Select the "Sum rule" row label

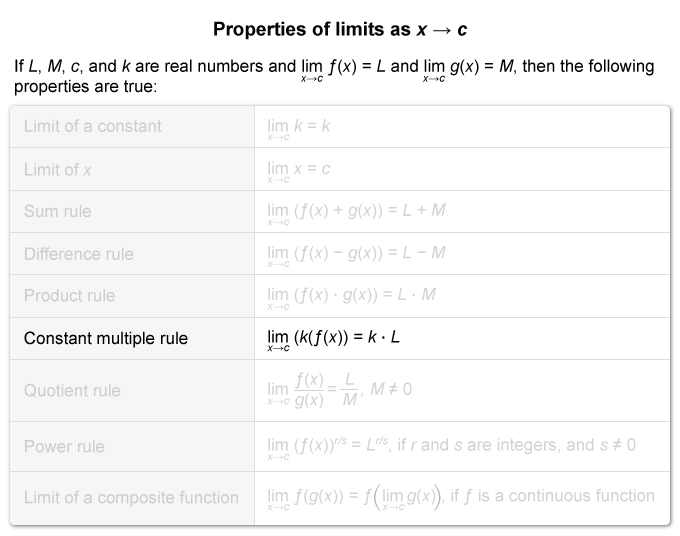click(x=57, y=212)
